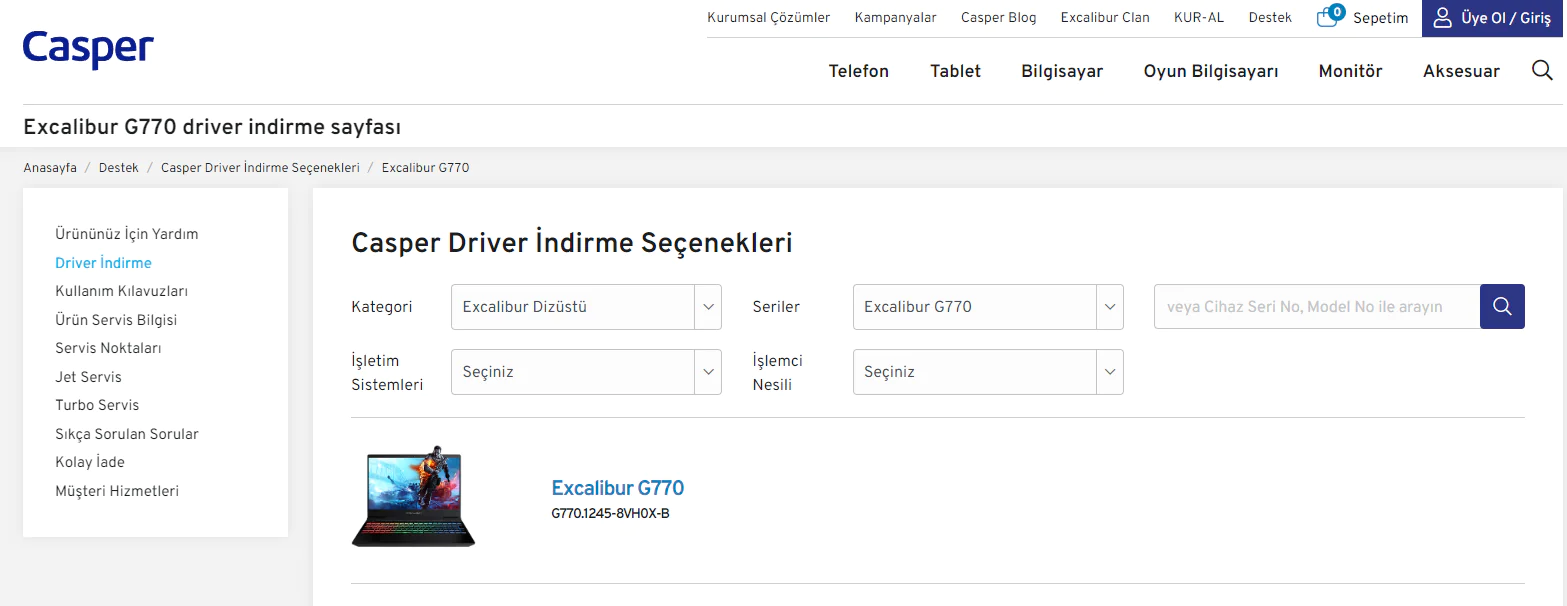
Task: Click the Üye Ol / Giriş user icon
Action: 1441,17
